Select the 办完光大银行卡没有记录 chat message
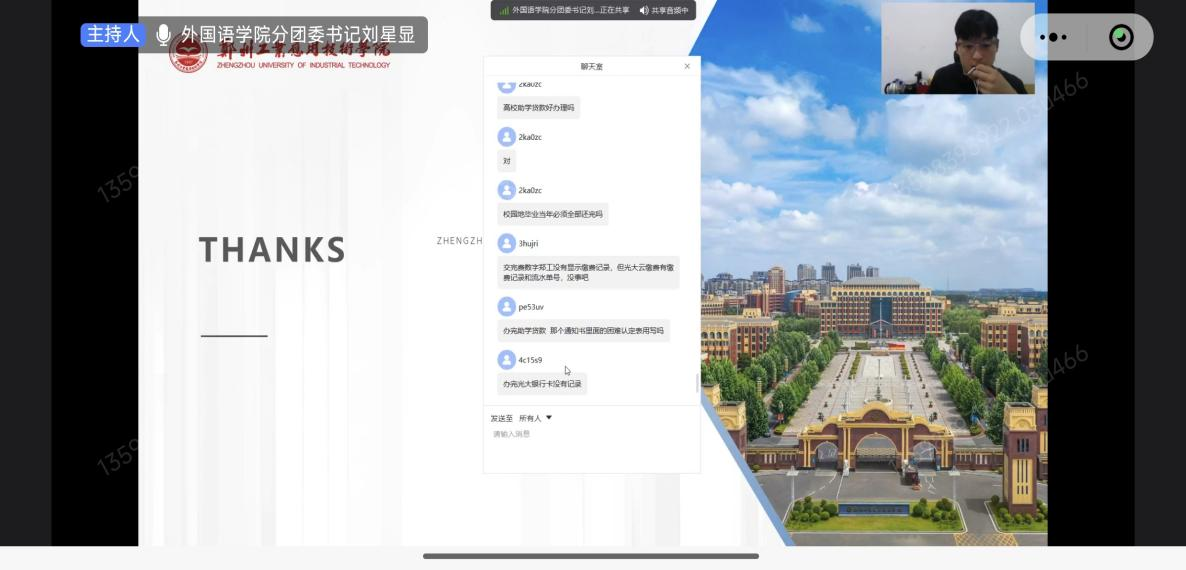1186x570 pixels. (542, 383)
